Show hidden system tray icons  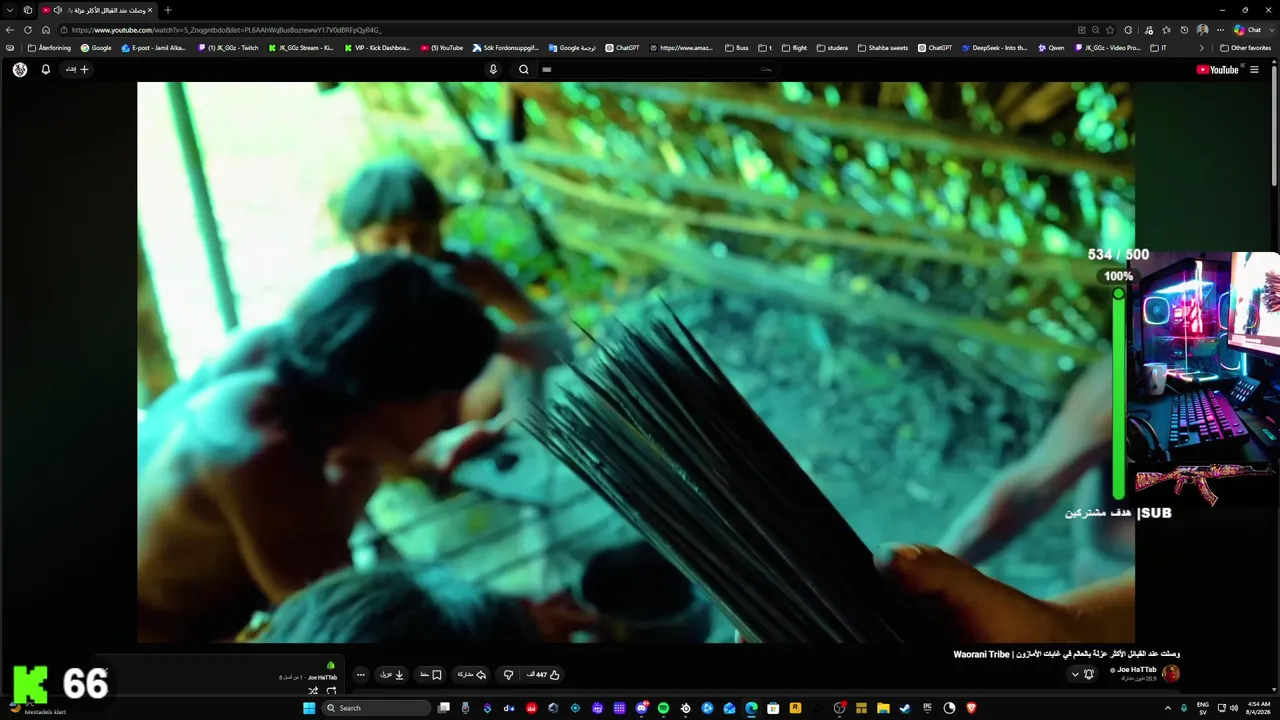(1168, 708)
